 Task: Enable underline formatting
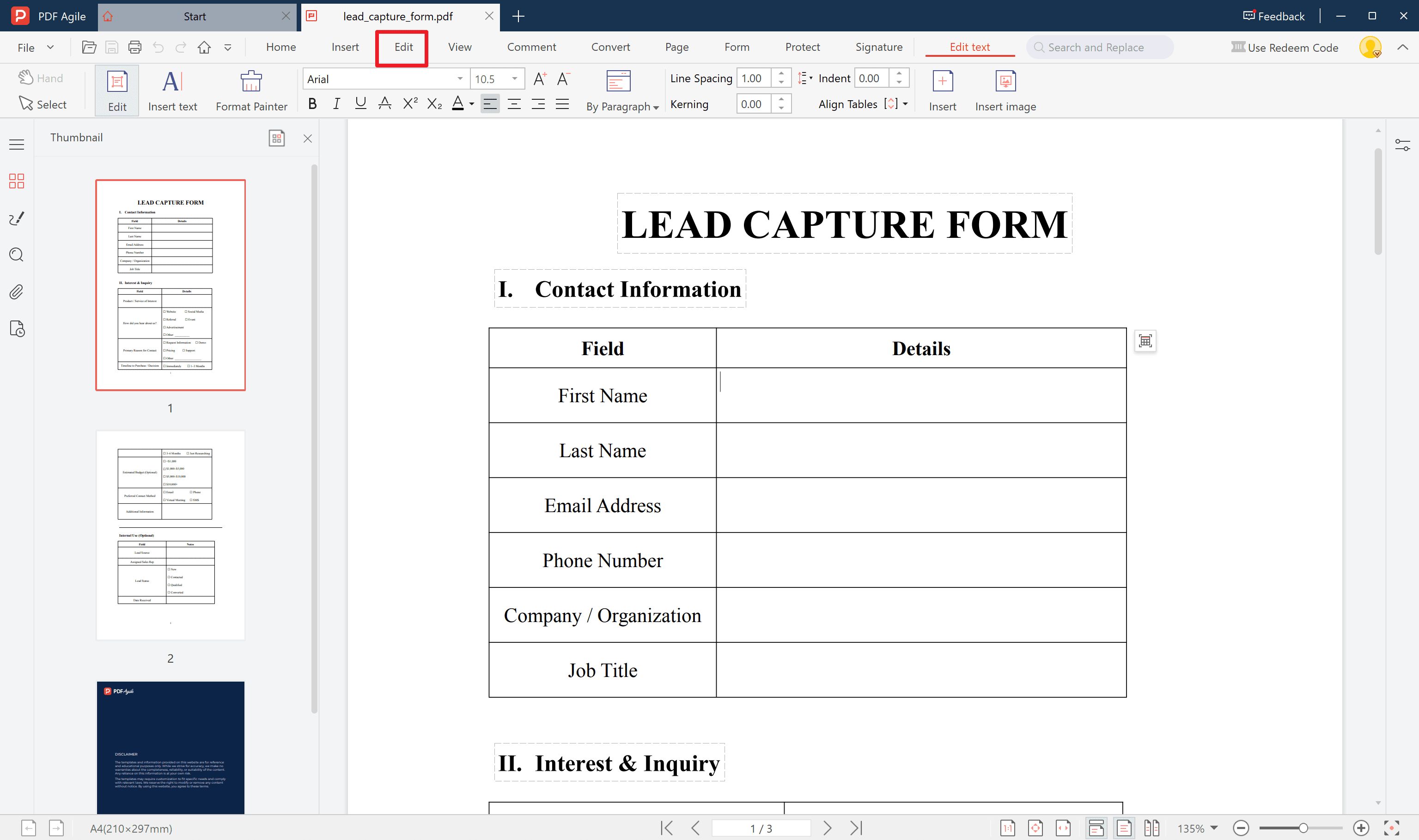361,103
